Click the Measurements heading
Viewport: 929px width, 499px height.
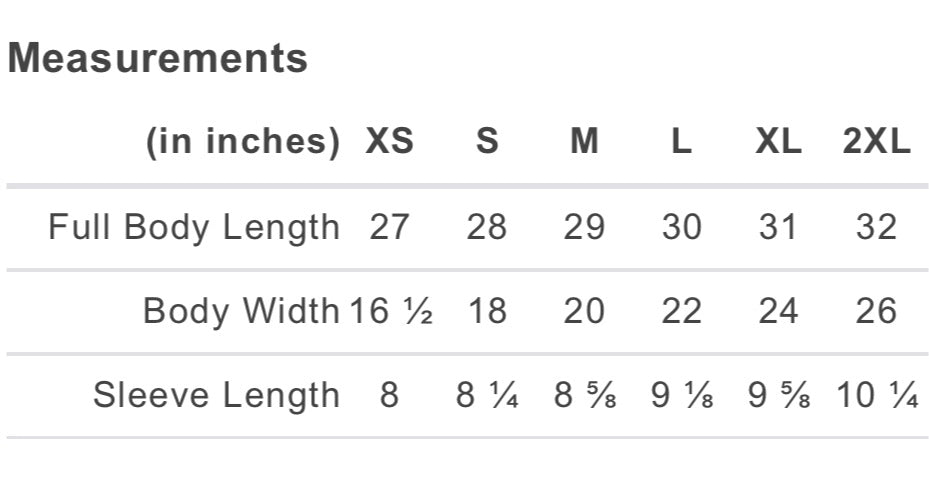click(x=158, y=58)
